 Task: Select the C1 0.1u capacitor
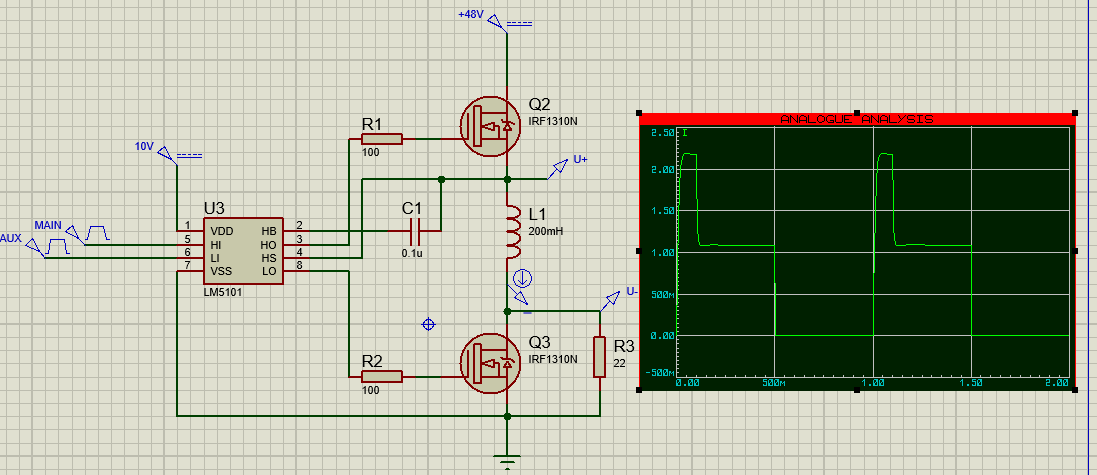point(414,231)
